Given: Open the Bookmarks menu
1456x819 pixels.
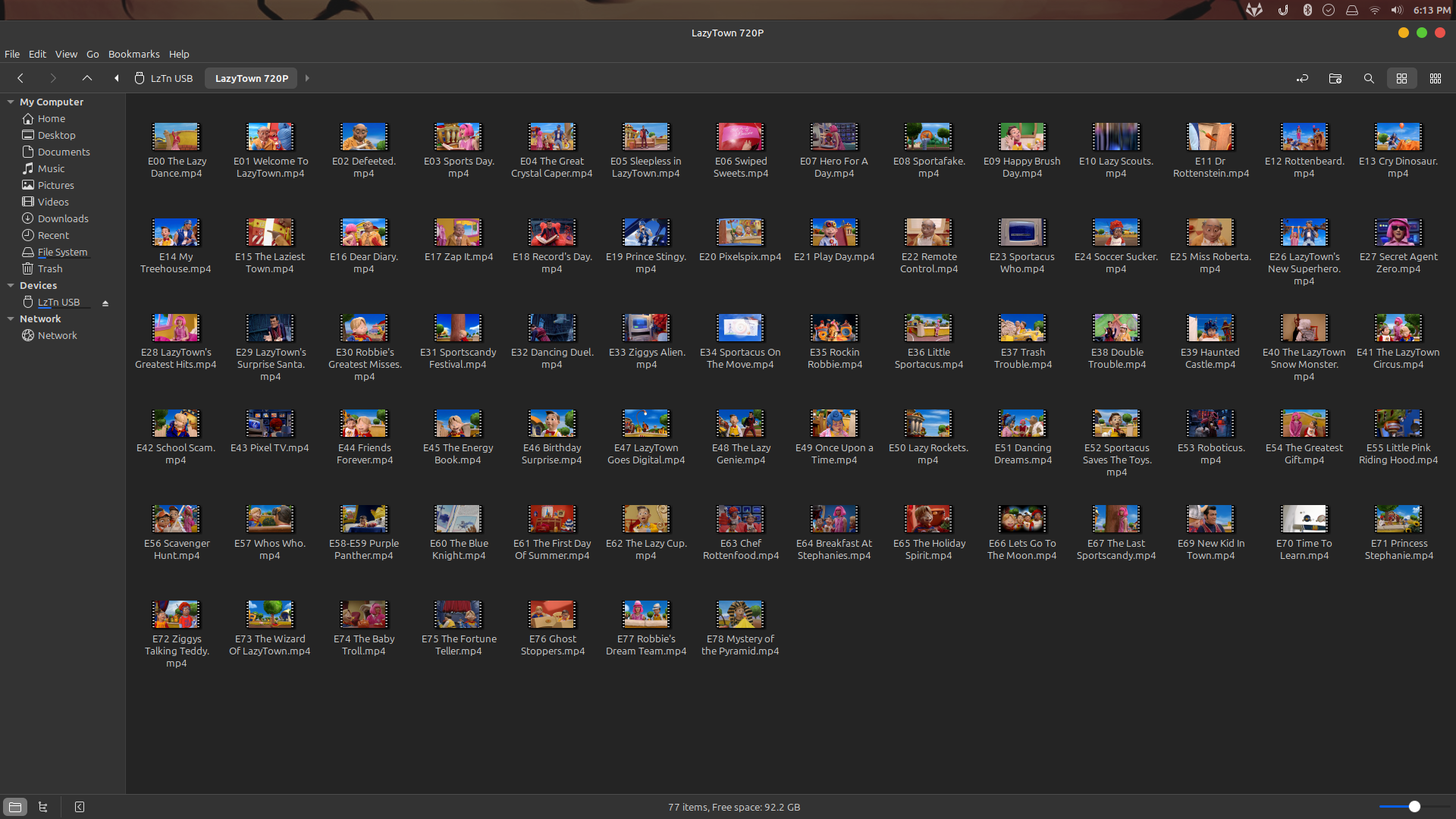Looking at the screenshot, I should pyautogui.click(x=133, y=54).
